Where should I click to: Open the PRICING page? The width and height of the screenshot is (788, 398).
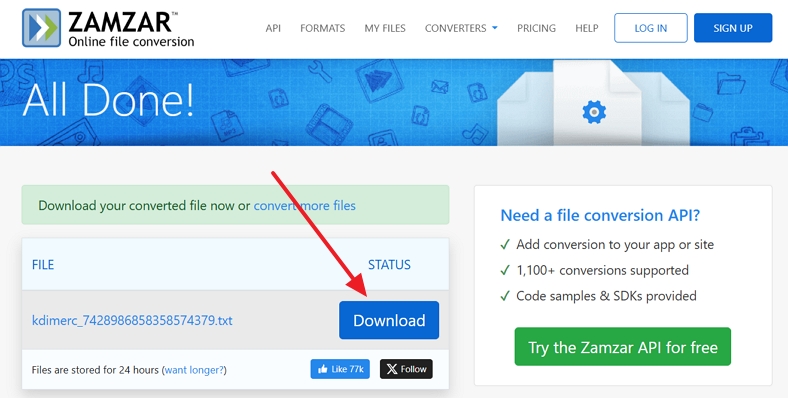point(536,28)
